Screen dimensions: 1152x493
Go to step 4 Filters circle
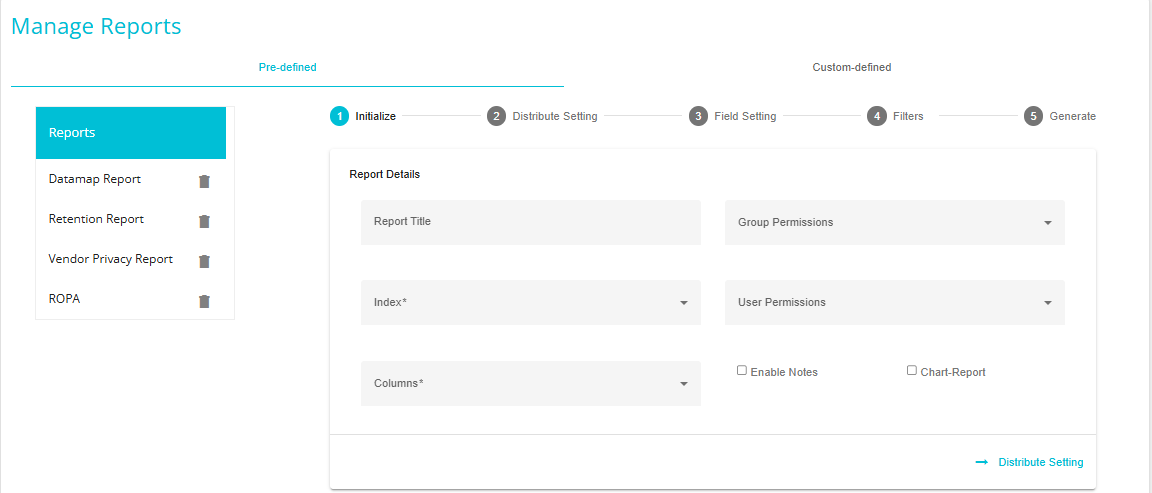click(876, 116)
